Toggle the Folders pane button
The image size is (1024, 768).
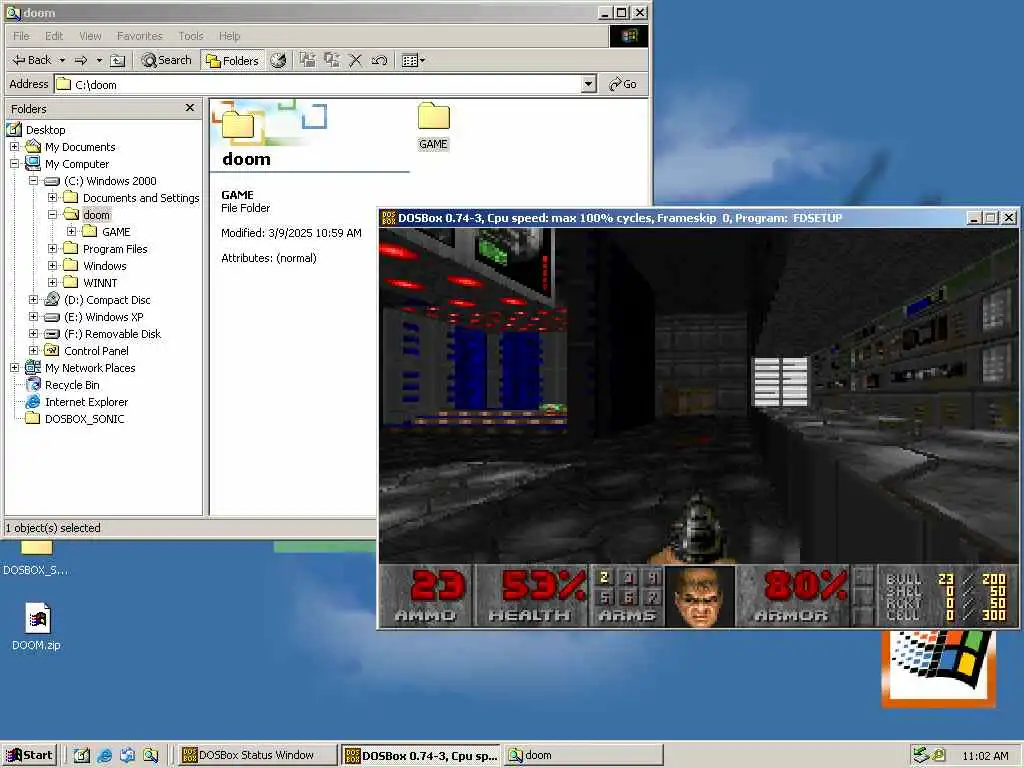(x=232, y=60)
